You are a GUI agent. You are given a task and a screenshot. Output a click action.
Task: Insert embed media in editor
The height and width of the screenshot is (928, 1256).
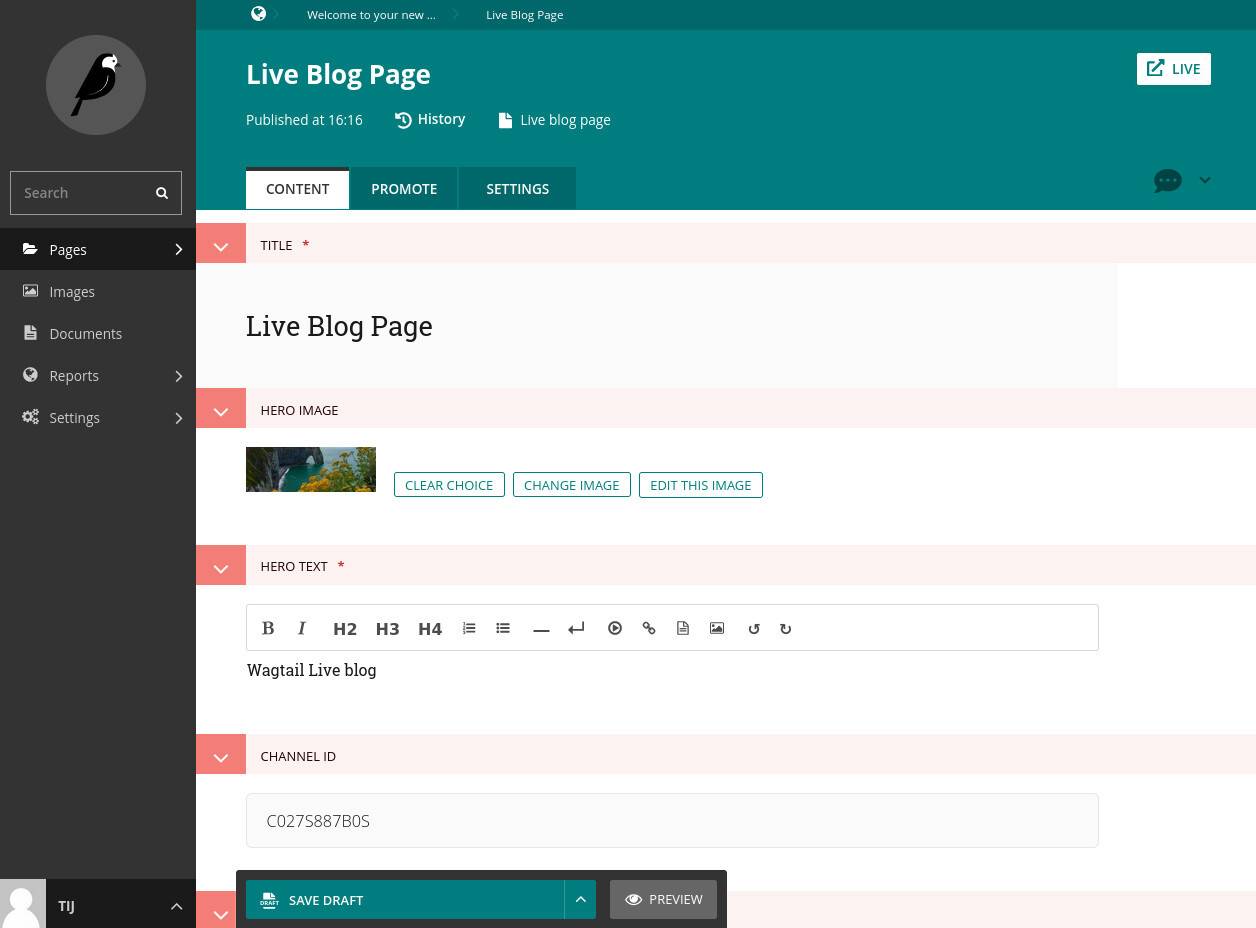point(615,628)
